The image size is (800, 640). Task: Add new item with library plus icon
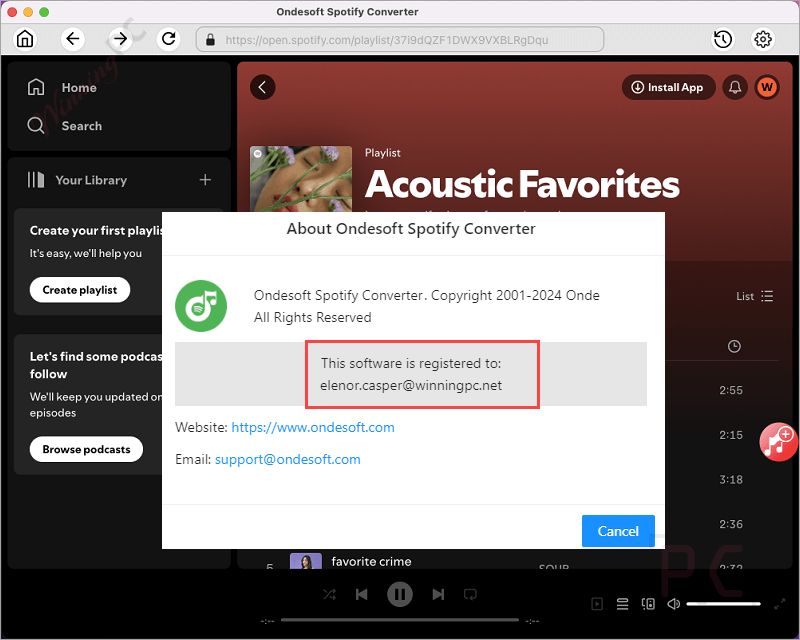[205, 180]
